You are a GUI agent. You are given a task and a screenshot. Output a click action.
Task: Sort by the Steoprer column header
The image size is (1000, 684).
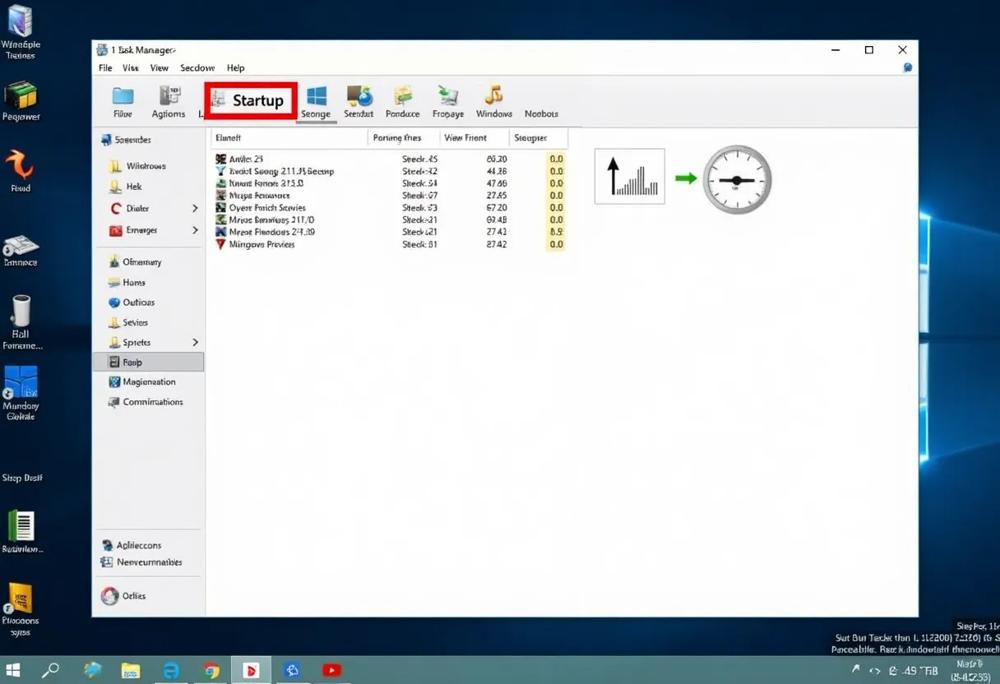coord(538,138)
